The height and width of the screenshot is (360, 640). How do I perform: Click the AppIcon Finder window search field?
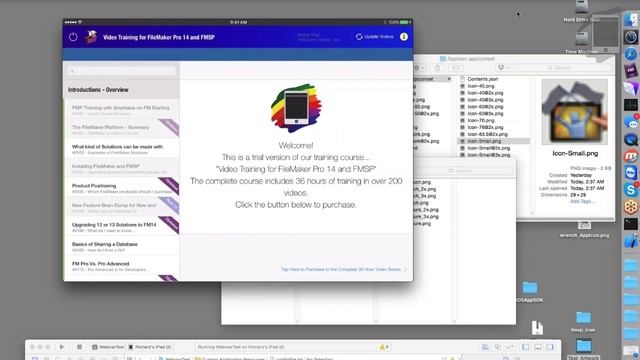[x=563, y=67]
